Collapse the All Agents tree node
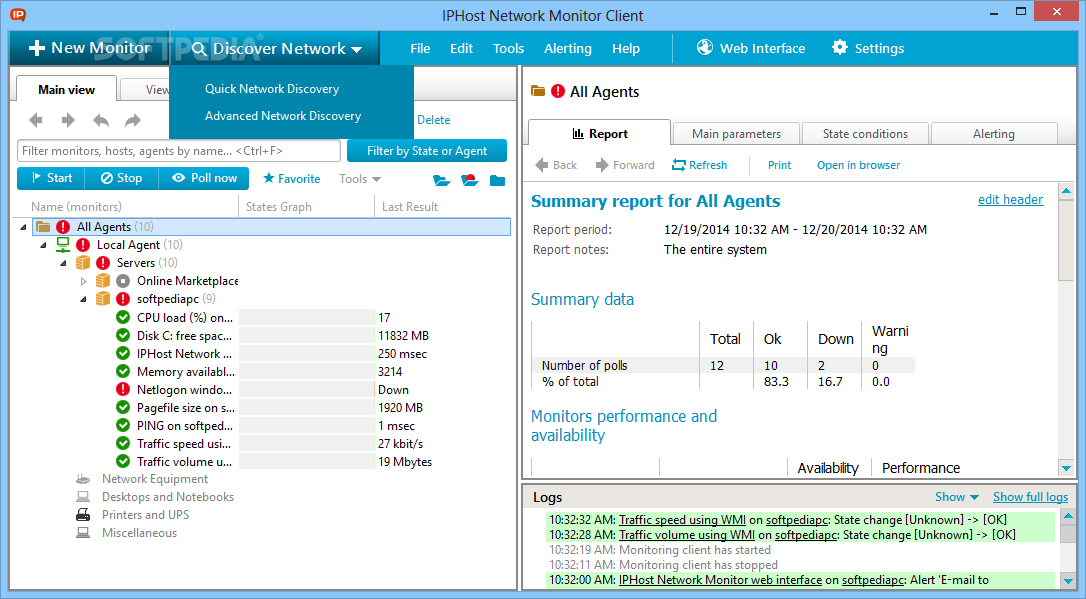1086x599 pixels. tap(24, 226)
